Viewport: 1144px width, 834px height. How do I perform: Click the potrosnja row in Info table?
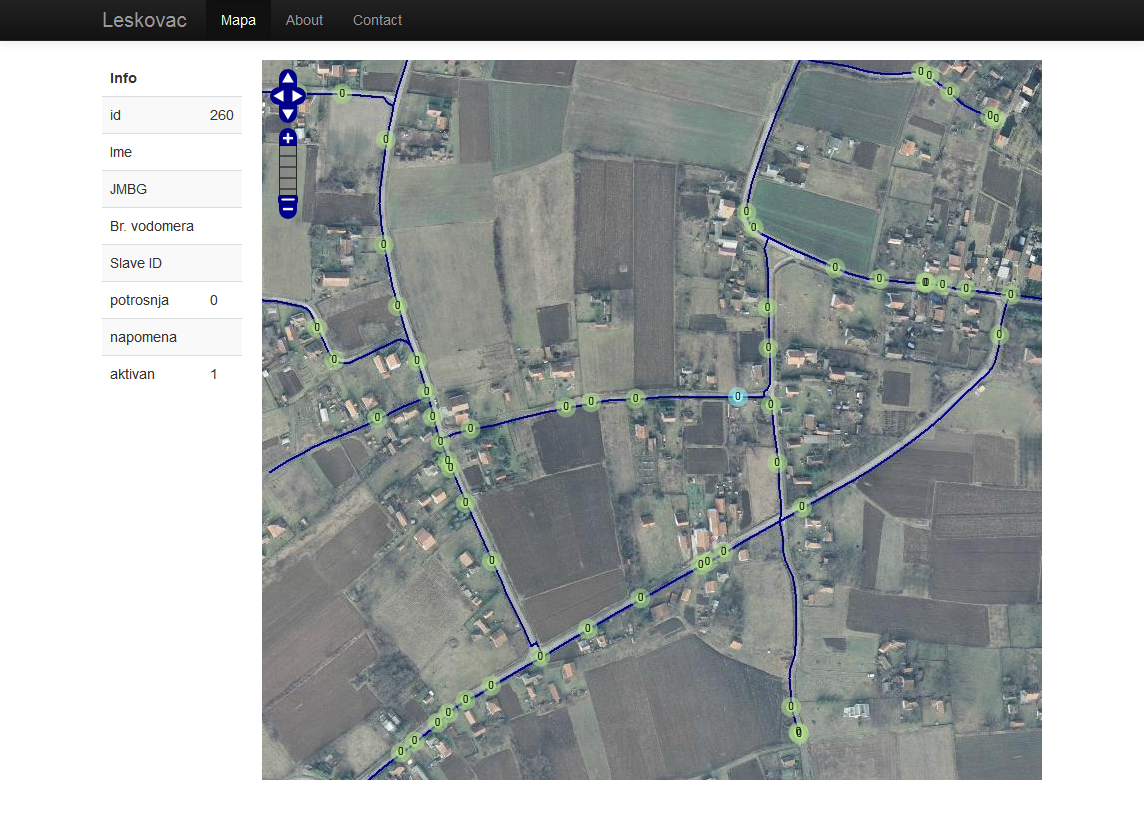[172, 300]
